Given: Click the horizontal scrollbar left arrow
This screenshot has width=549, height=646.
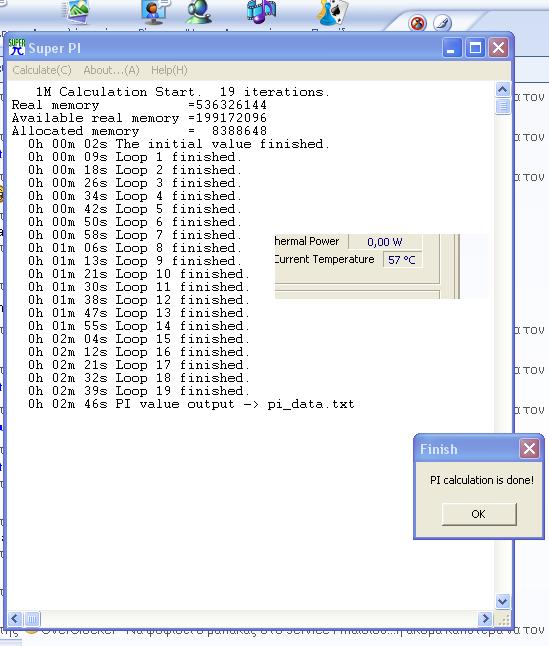Looking at the screenshot, I should [x=15, y=618].
